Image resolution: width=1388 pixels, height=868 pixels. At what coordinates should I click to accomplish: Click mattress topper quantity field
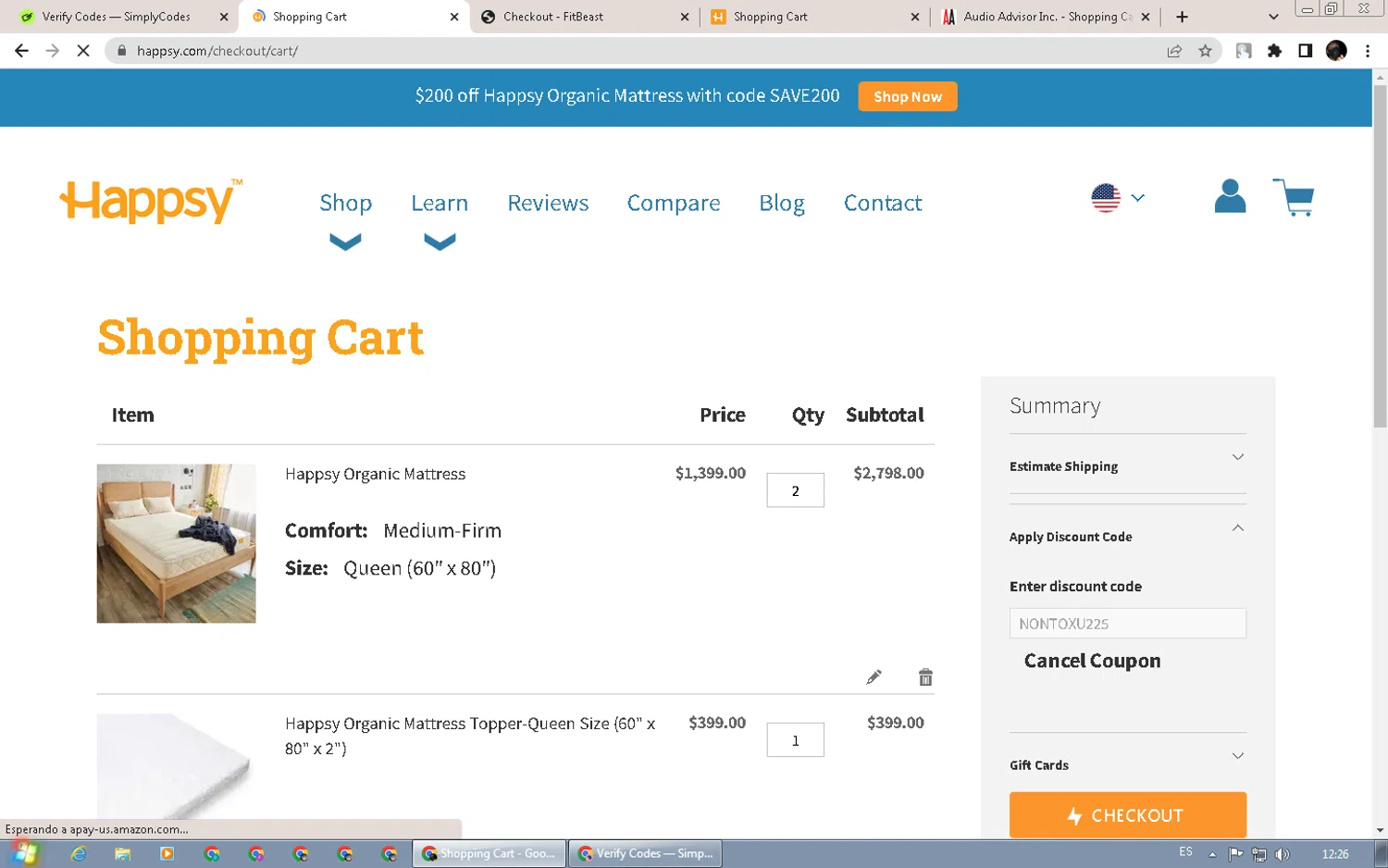[x=795, y=739]
